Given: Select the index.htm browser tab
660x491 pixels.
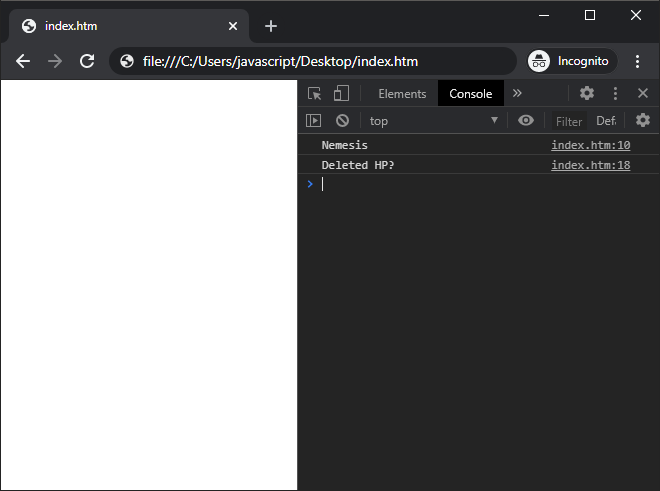Looking at the screenshot, I should point(128,26).
